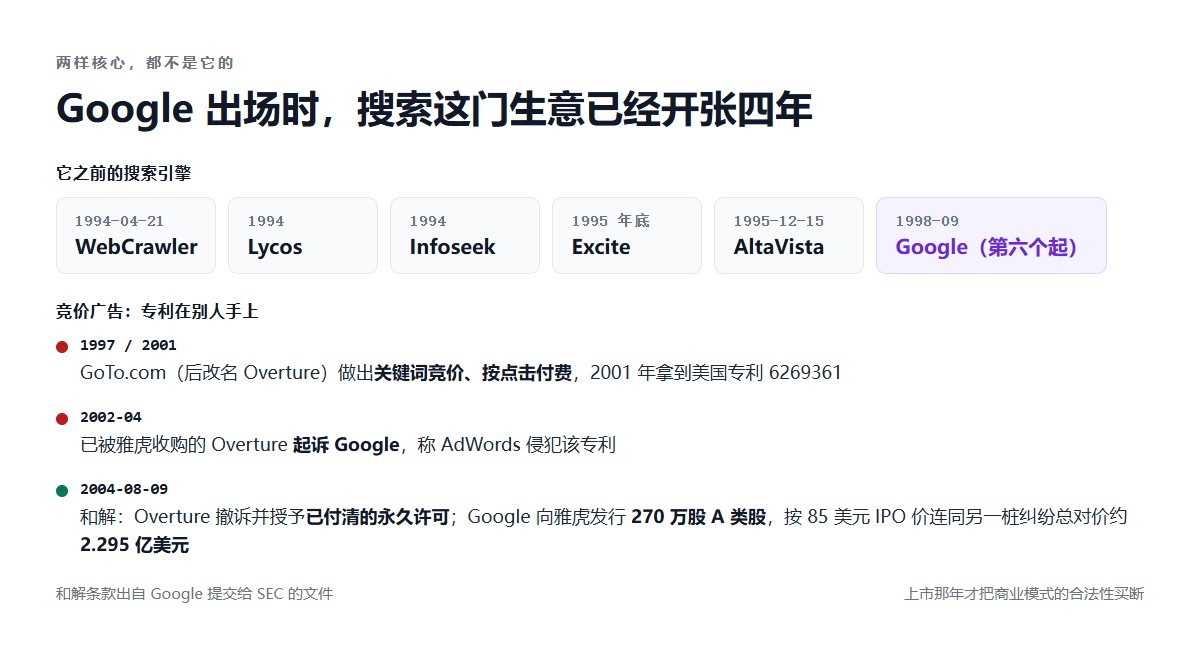
Task: Click the heading 竞价广告：专利在别人手上
Action: [x=157, y=311]
